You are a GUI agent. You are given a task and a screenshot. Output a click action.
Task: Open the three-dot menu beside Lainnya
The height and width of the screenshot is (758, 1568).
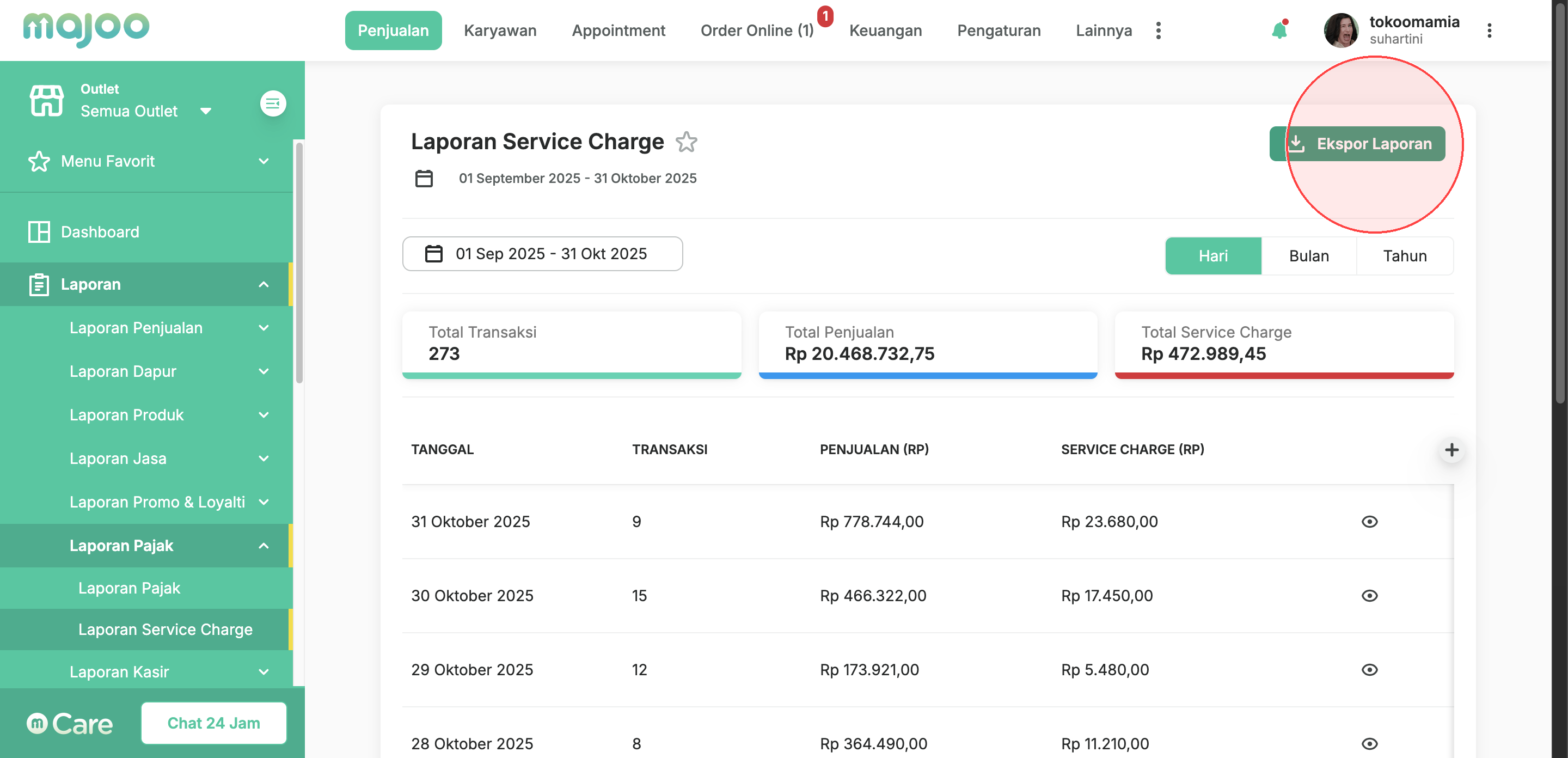coord(1157,30)
